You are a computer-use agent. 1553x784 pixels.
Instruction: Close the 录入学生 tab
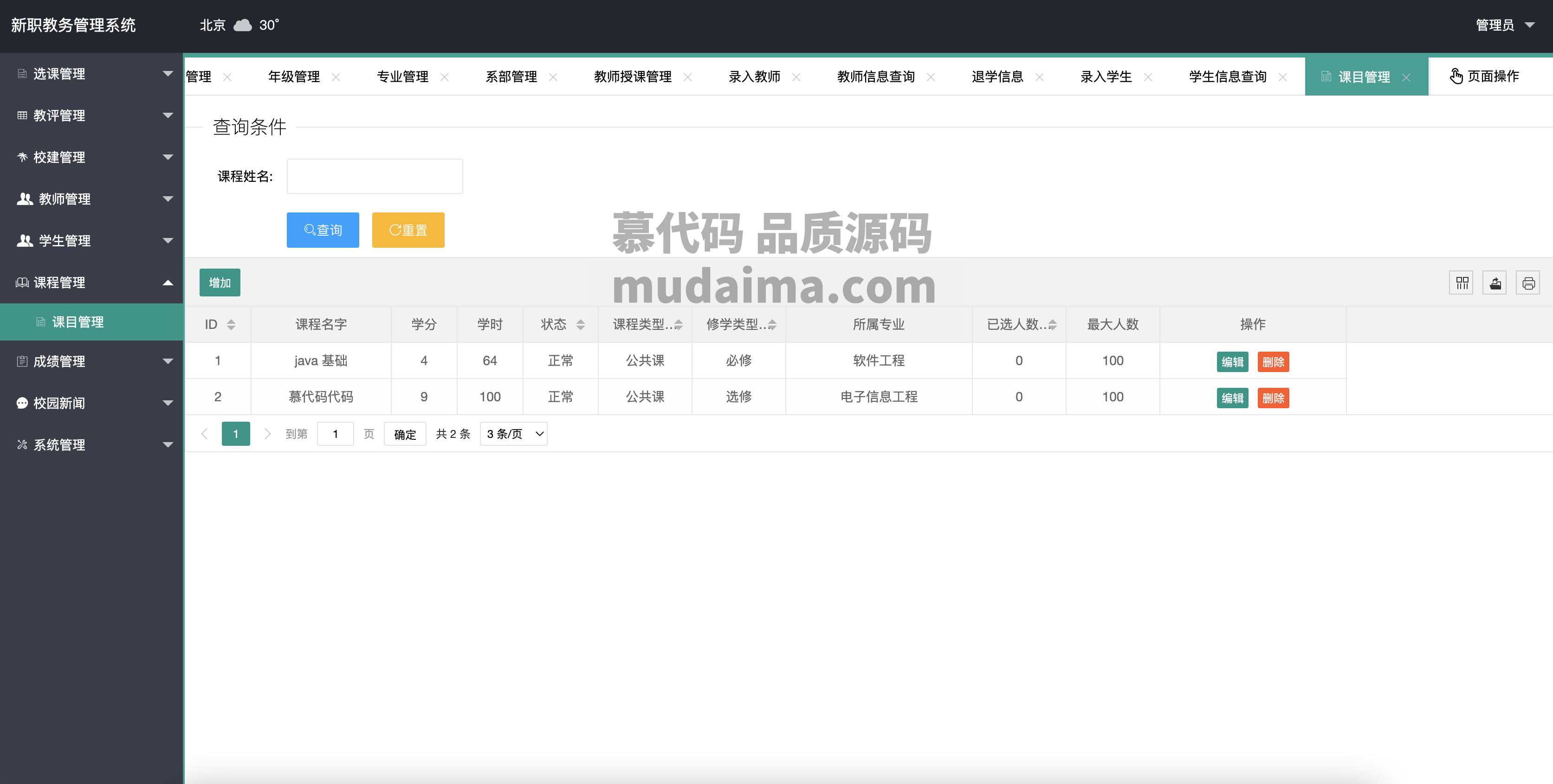coord(1148,77)
